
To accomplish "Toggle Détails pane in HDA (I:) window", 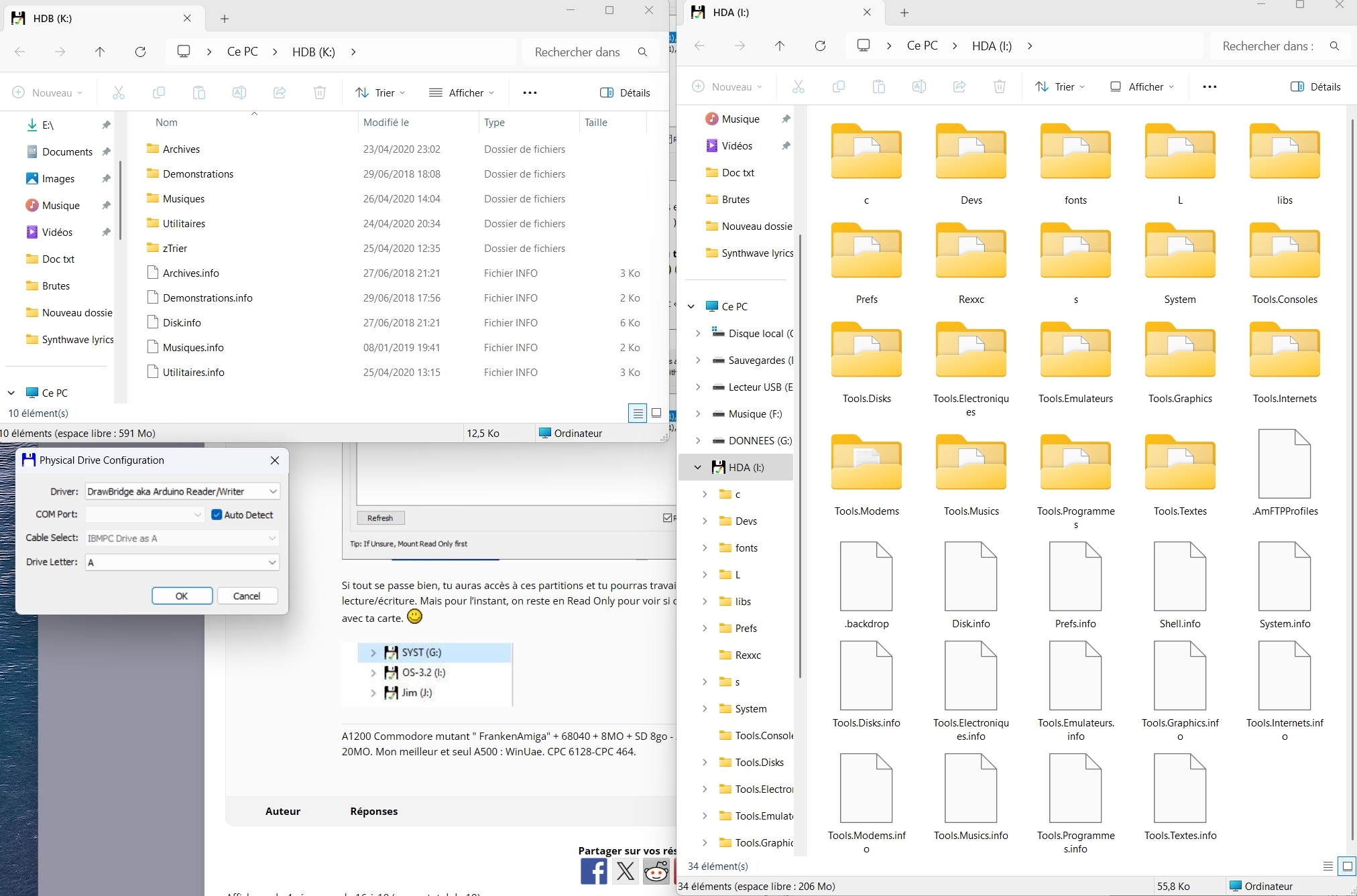I will 1315,86.
